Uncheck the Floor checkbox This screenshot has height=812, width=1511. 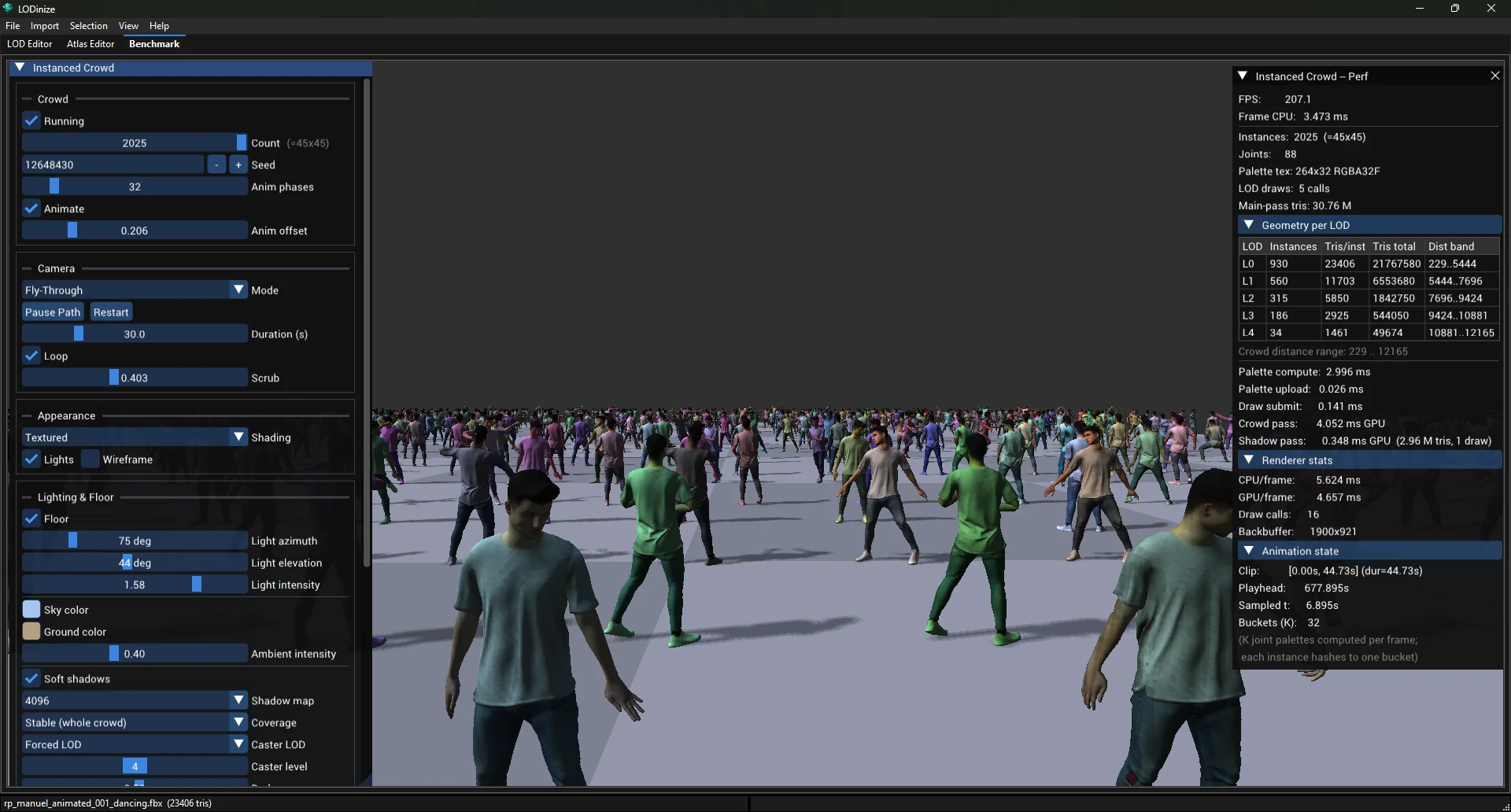(x=31, y=519)
